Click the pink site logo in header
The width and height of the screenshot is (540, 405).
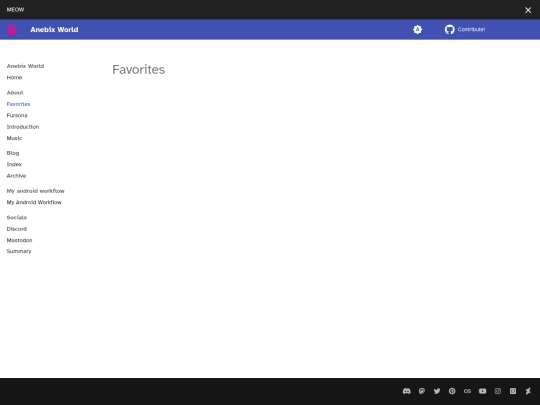tap(12, 30)
